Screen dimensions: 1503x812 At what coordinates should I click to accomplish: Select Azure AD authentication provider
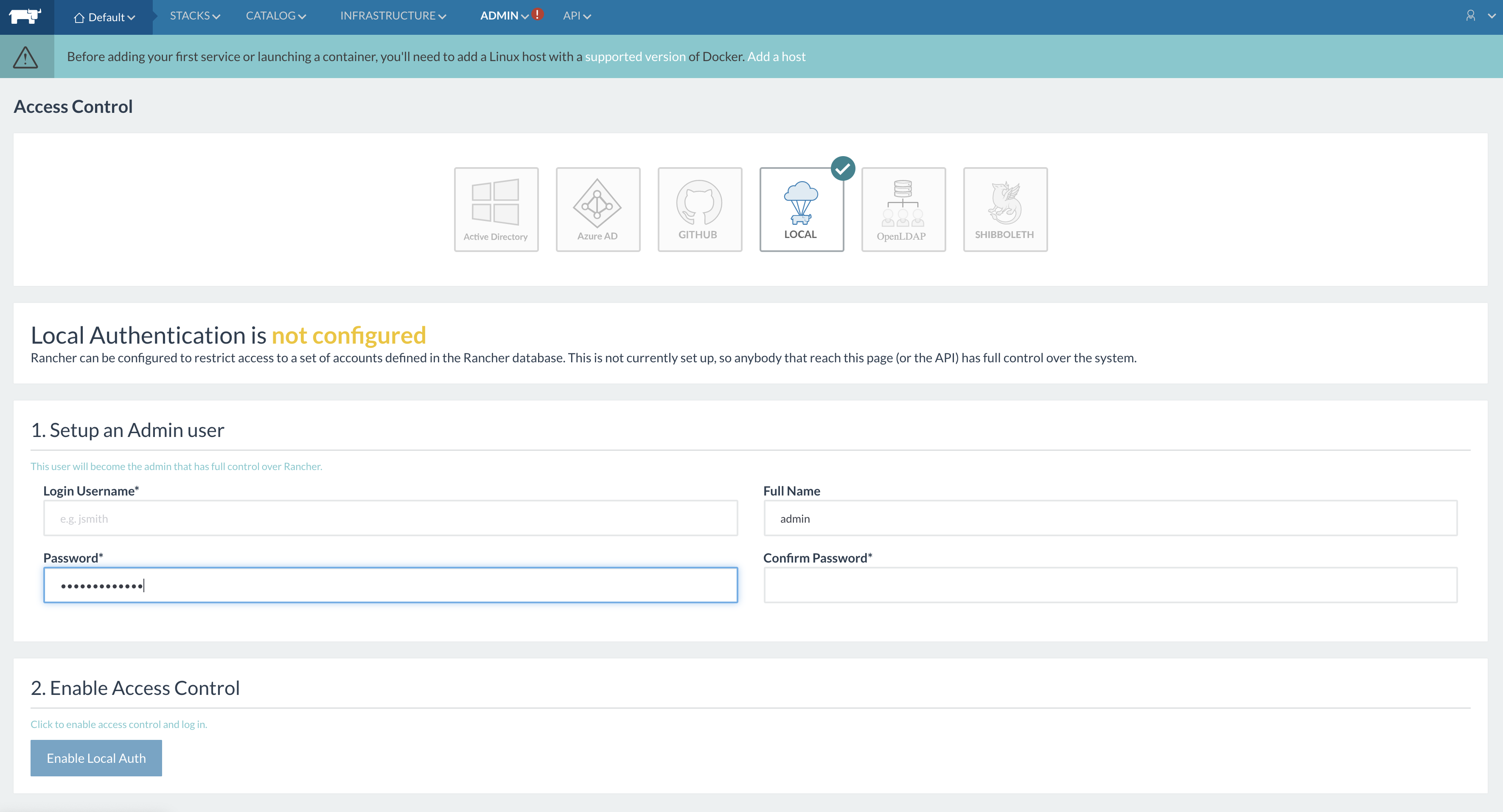[598, 210]
